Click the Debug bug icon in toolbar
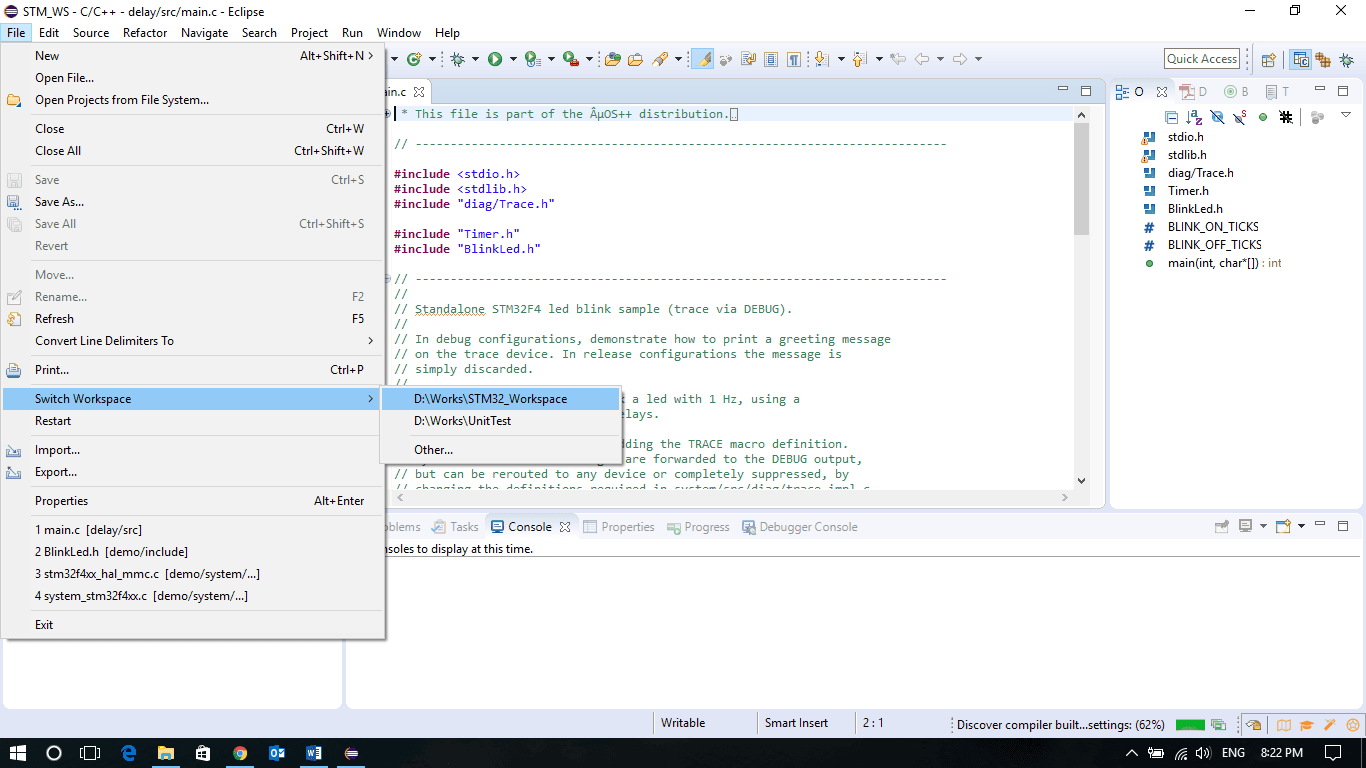1366x768 pixels. [458, 59]
